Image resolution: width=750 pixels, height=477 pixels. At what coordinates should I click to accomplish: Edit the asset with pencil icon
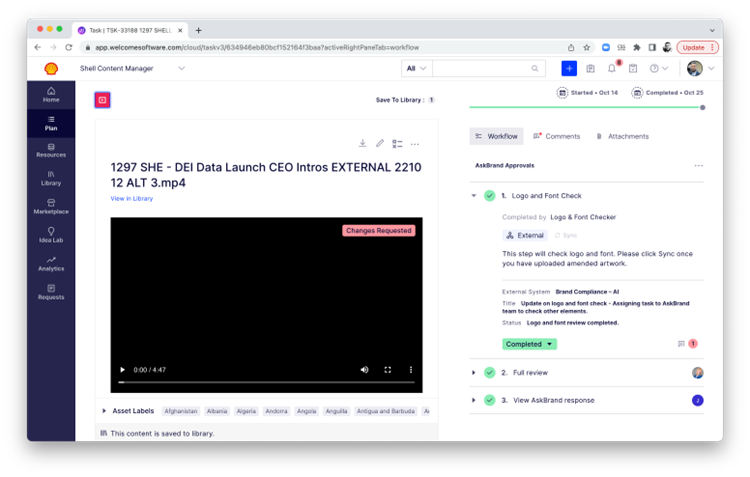[x=380, y=143]
